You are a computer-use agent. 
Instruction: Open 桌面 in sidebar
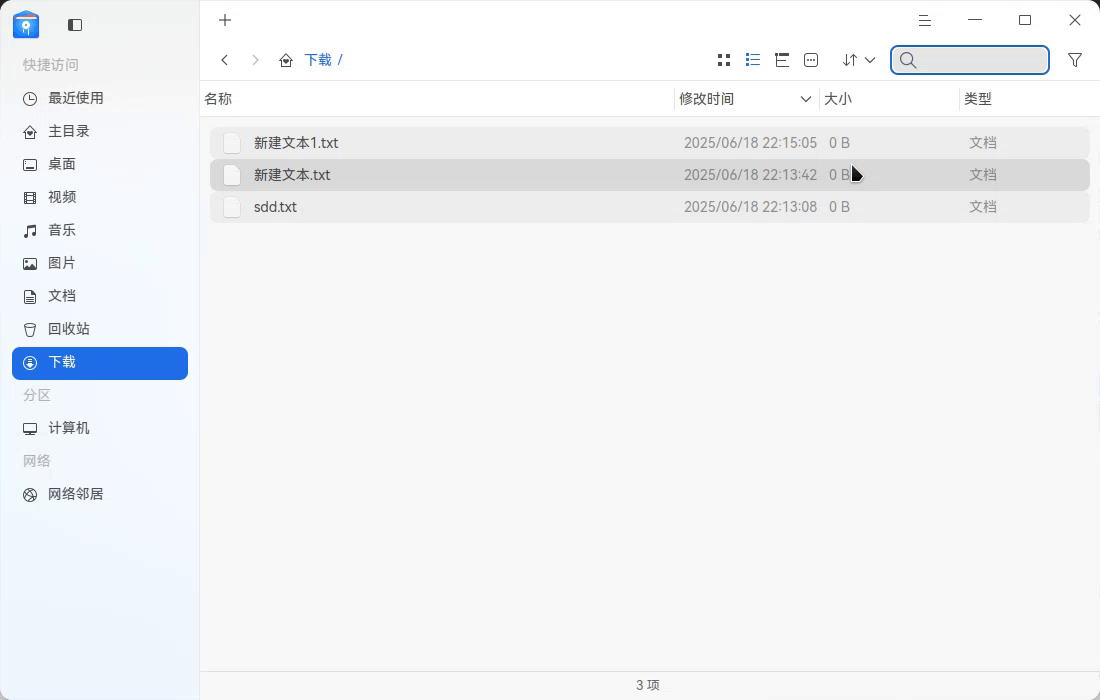tap(100, 164)
